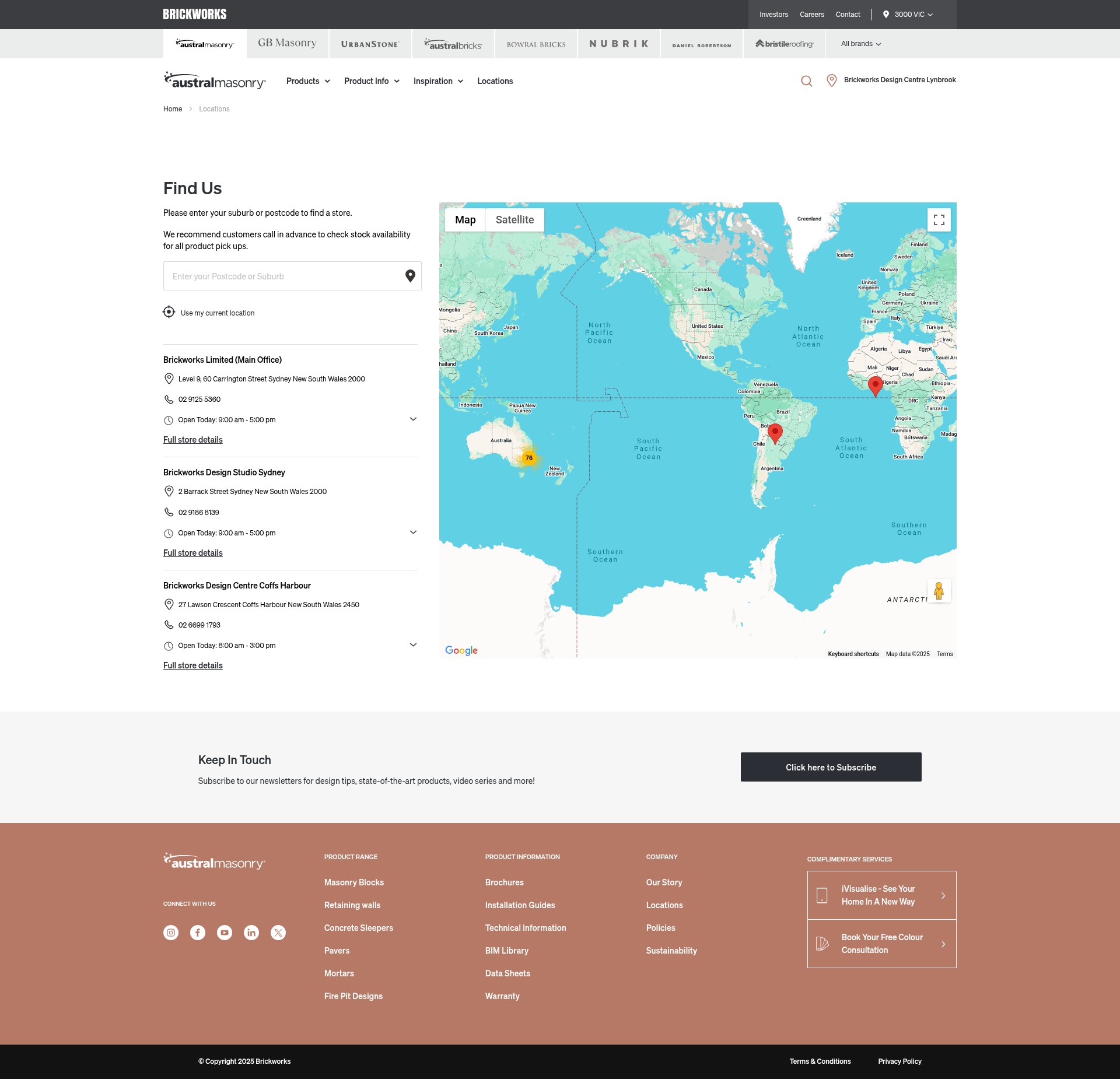Click the Google logo on the map

461,650
